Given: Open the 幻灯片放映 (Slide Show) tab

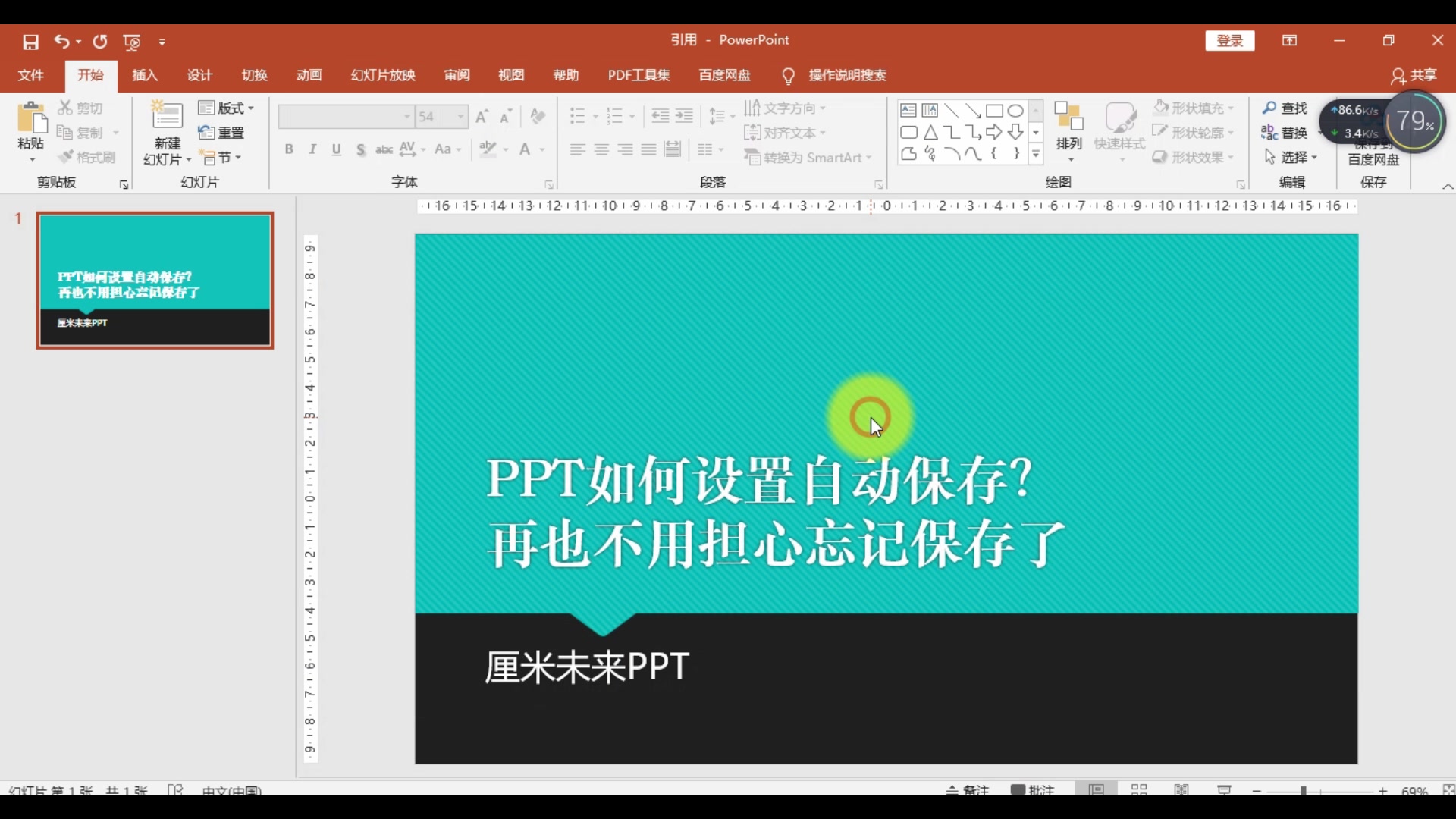Looking at the screenshot, I should pyautogui.click(x=382, y=75).
